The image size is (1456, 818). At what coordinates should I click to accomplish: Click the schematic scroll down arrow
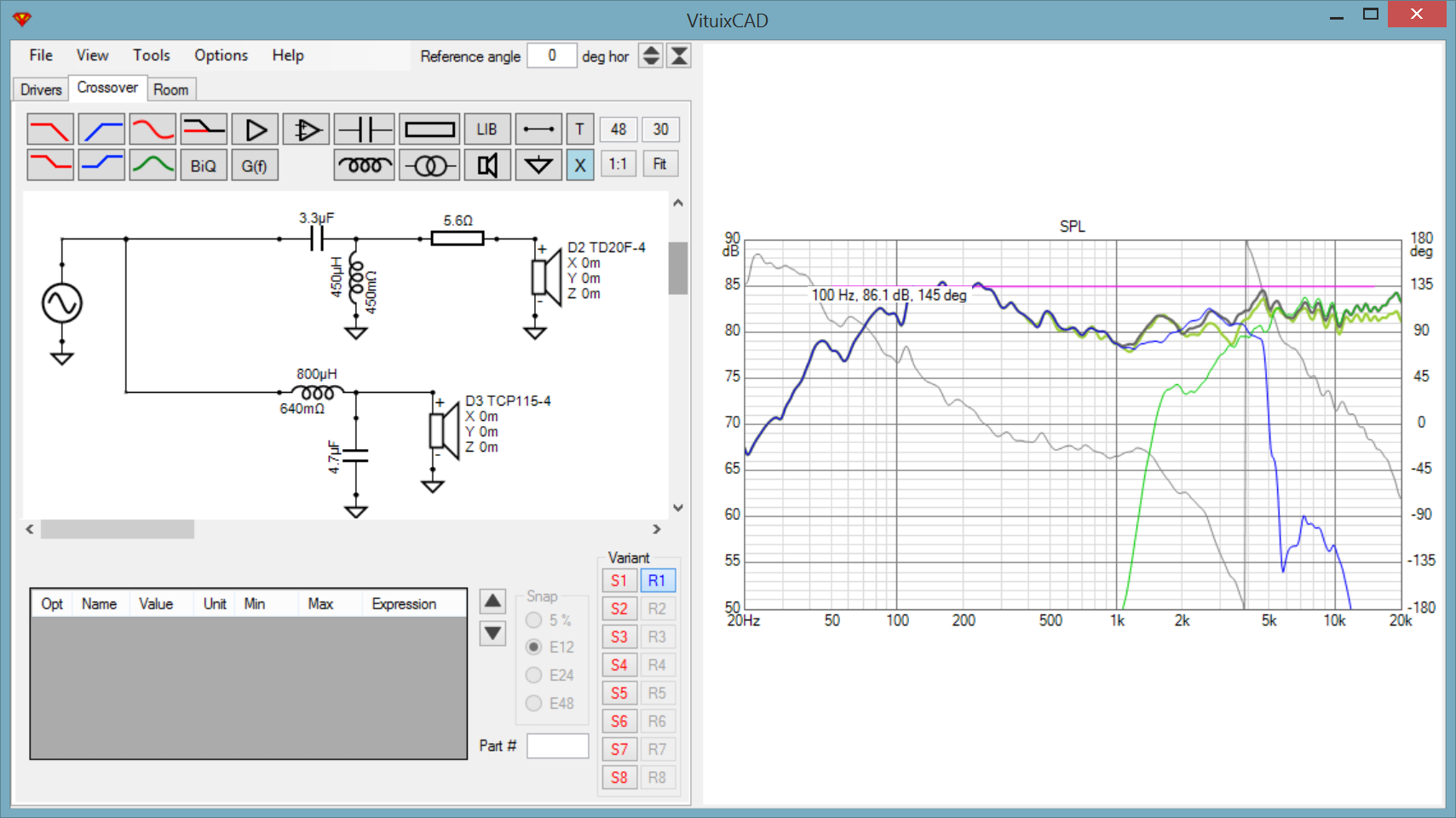678,508
